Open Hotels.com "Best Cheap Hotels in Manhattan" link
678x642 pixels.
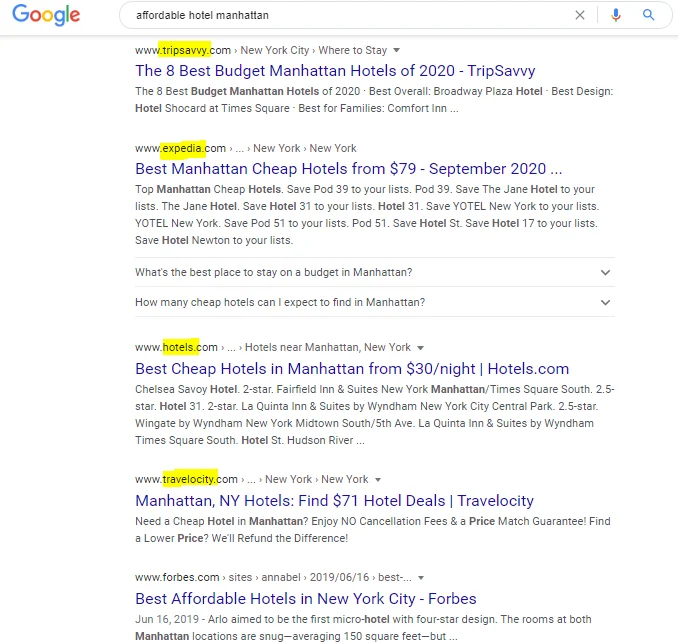coord(352,369)
